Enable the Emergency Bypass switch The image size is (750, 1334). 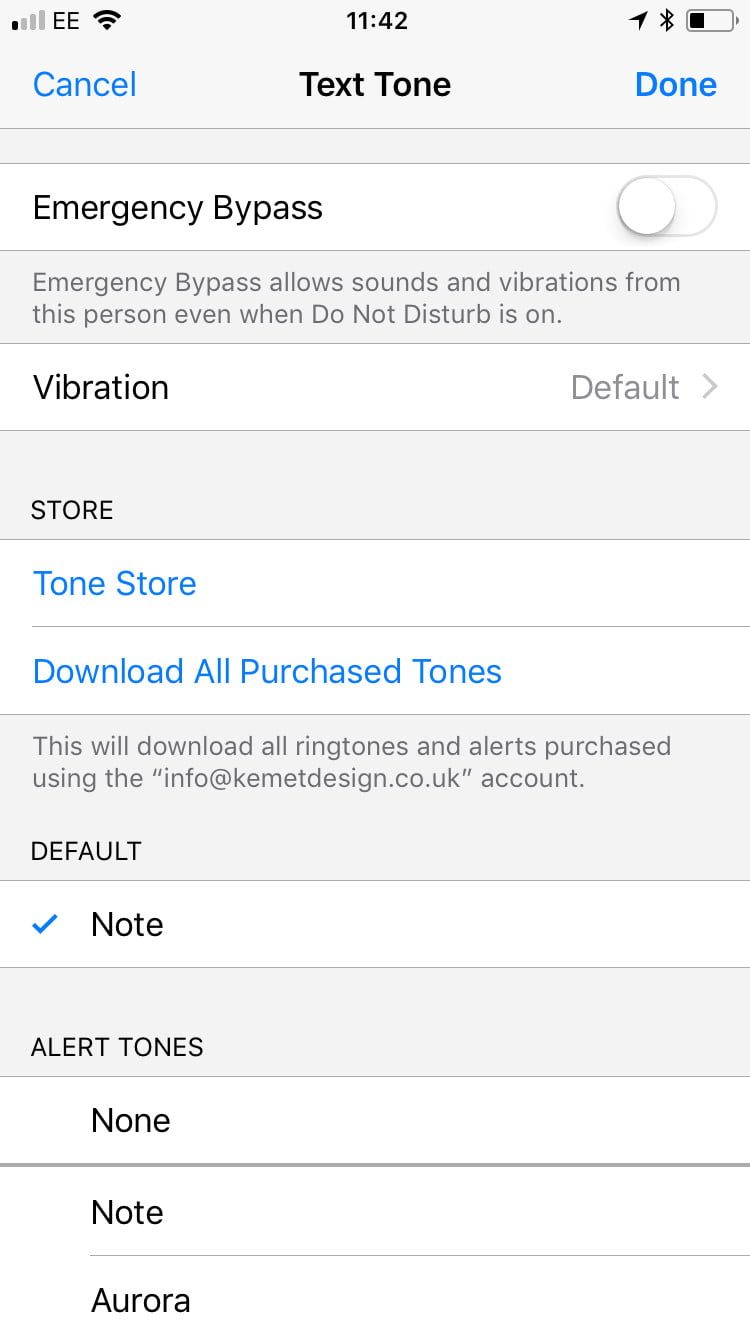[667, 208]
